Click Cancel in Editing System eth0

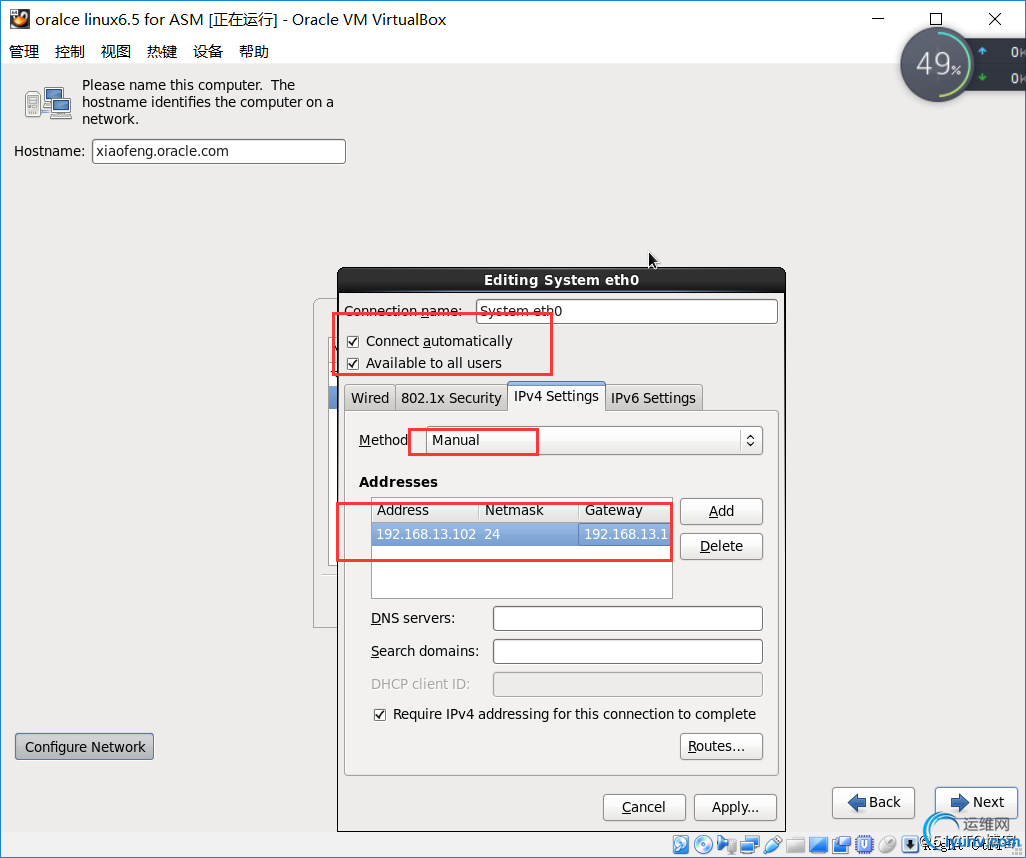[644, 807]
